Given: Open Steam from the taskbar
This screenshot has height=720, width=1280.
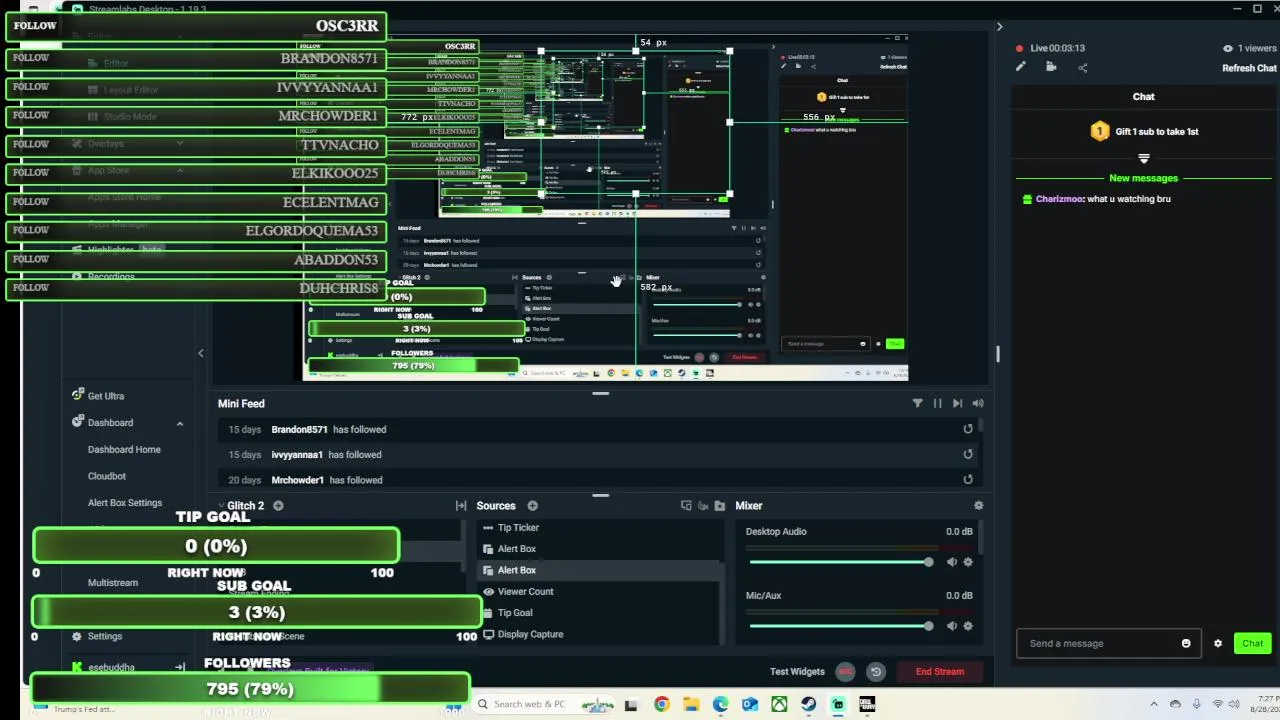Looking at the screenshot, I should click(808, 704).
